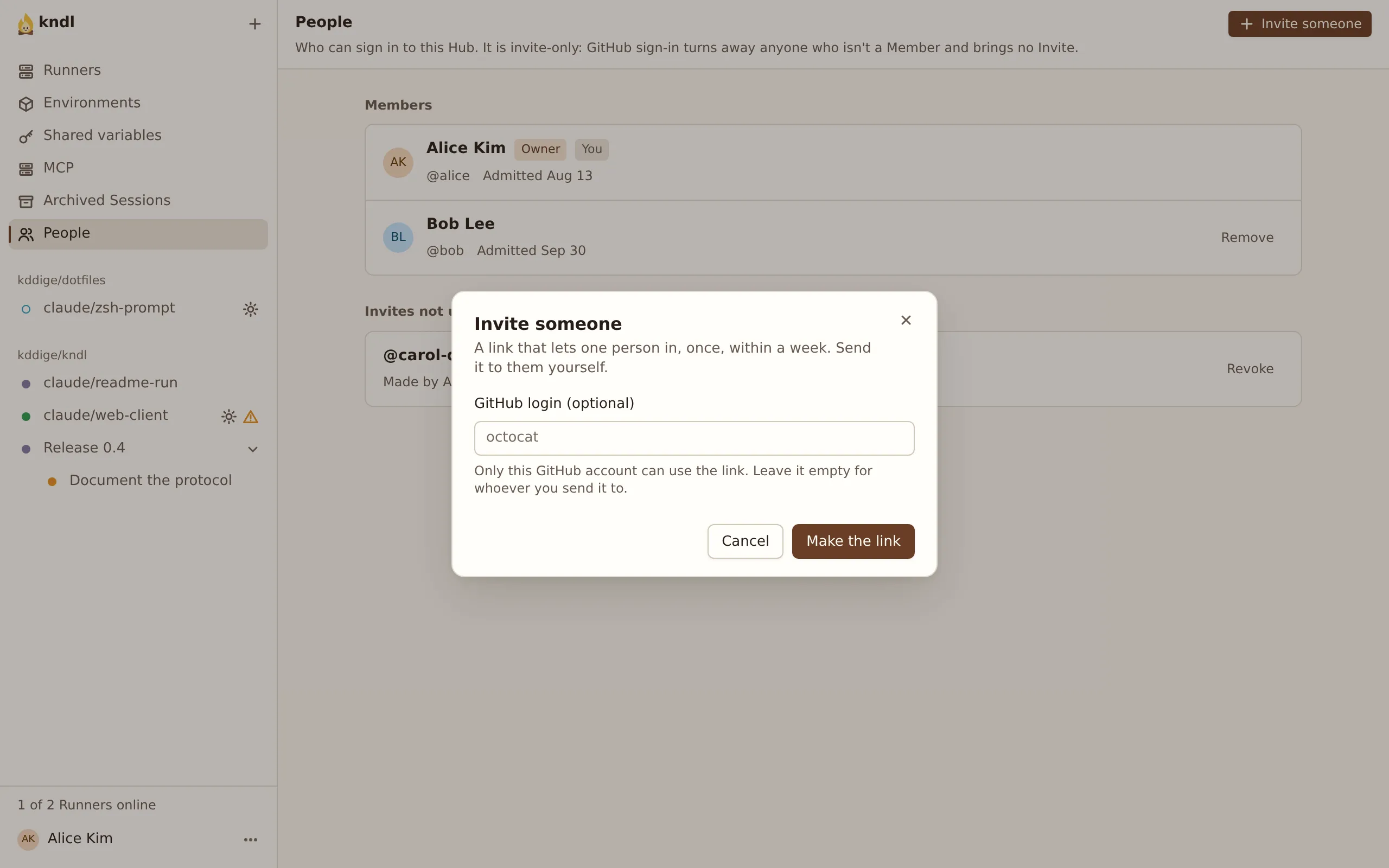Collapse the Release 0.4 group chevron

coord(252,449)
